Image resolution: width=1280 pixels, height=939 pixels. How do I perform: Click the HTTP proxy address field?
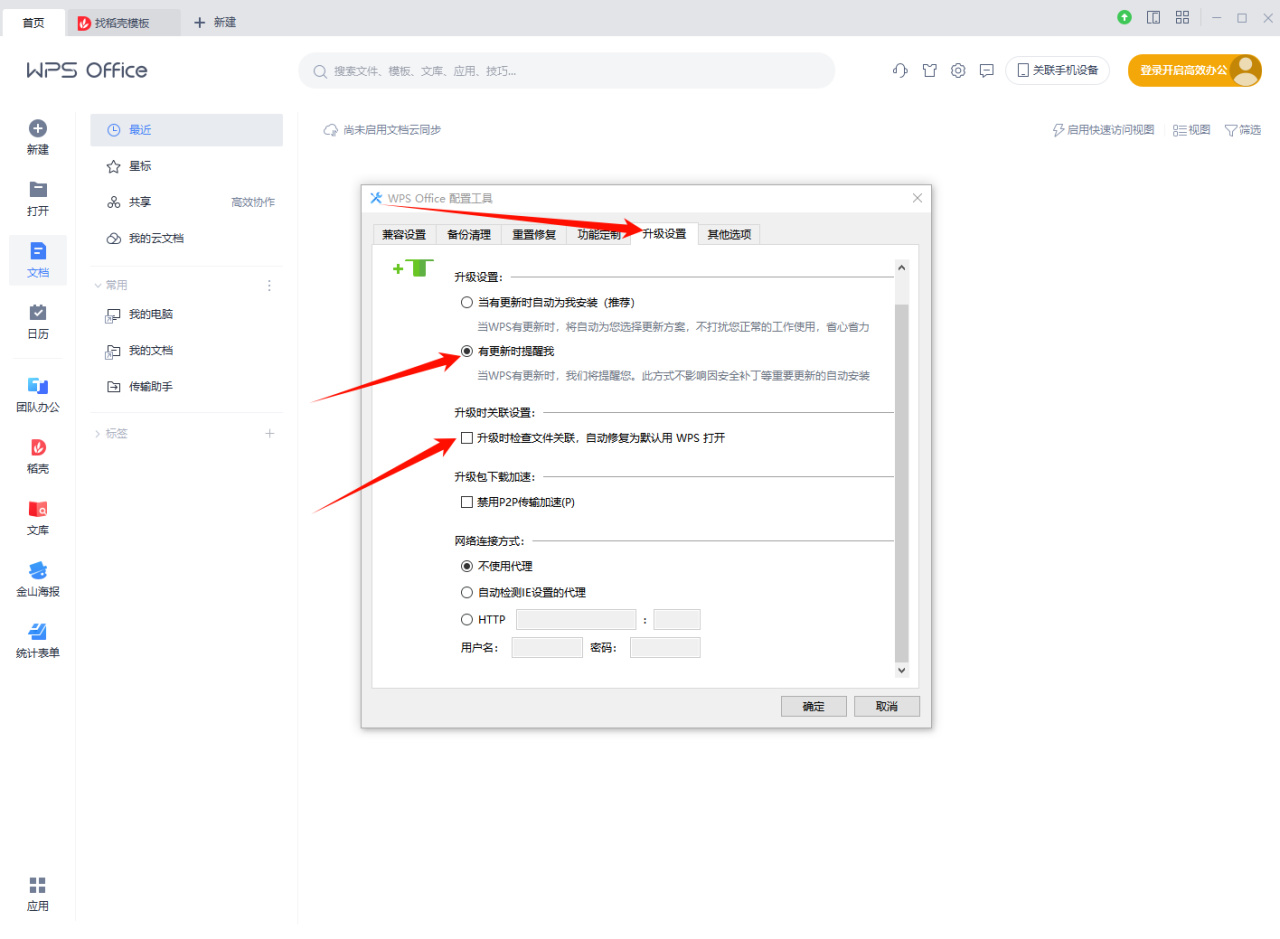tap(576, 619)
